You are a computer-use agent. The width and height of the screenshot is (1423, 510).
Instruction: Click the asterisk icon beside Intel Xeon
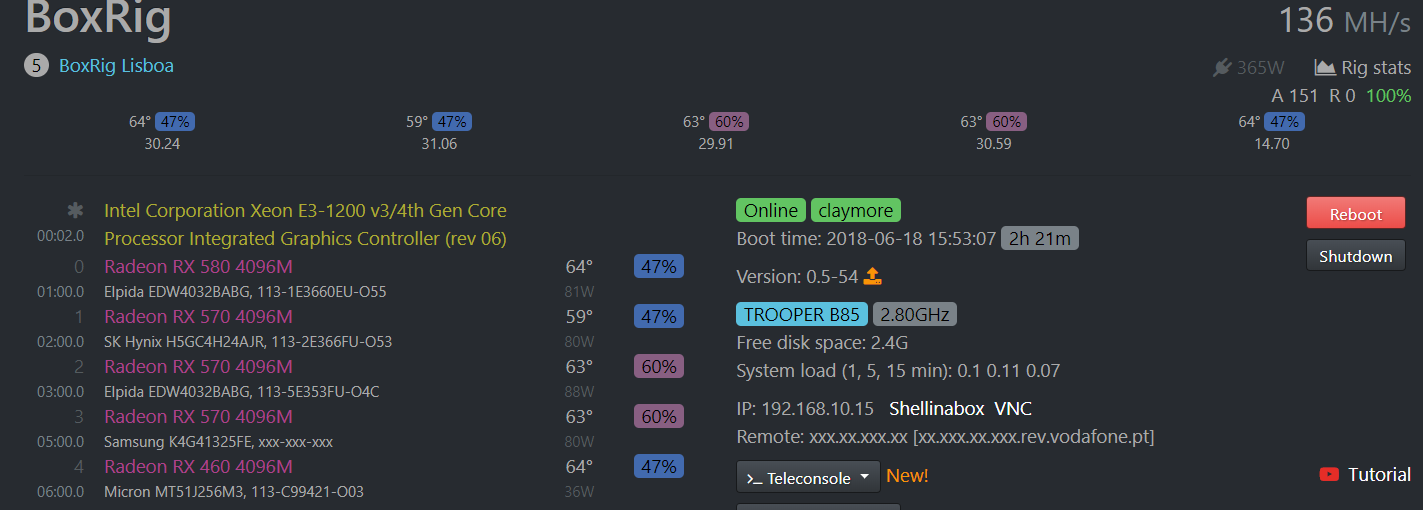pos(75,211)
